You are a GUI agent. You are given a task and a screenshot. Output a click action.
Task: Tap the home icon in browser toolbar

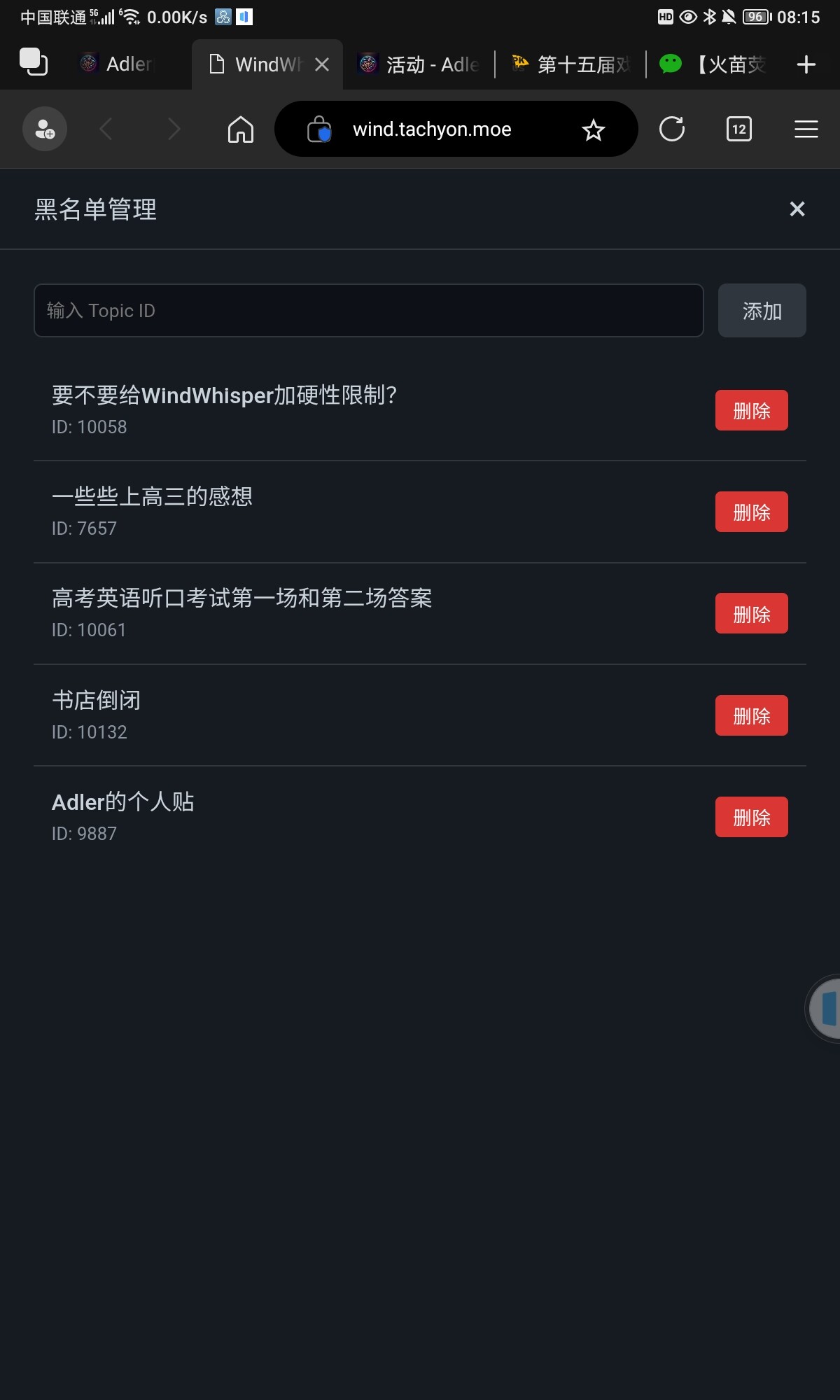[x=240, y=129]
